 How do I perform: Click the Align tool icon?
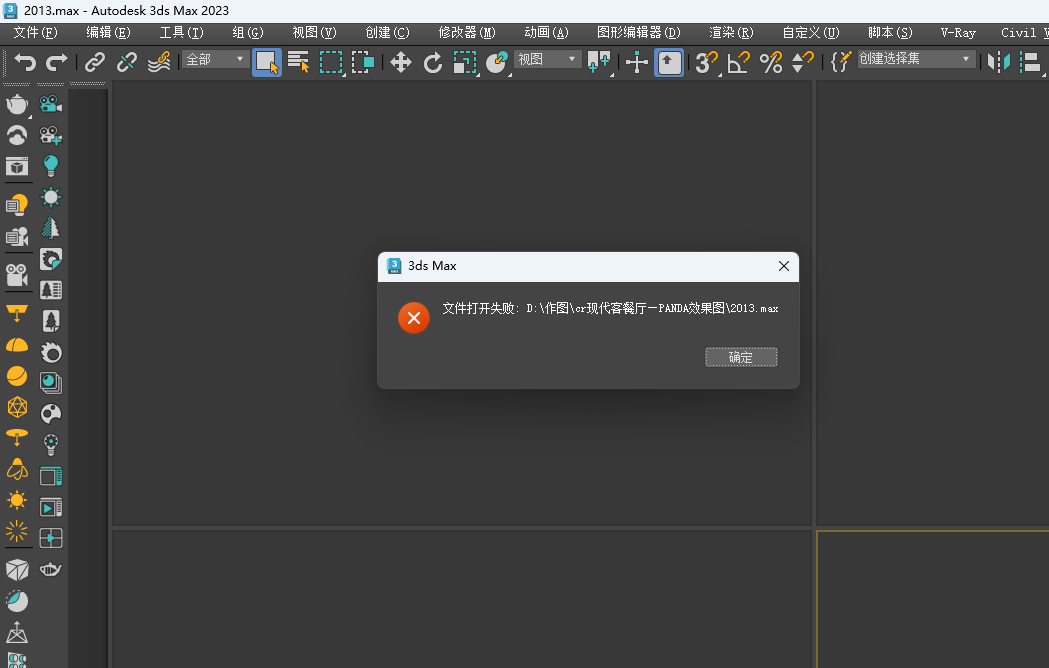[x=1031, y=62]
